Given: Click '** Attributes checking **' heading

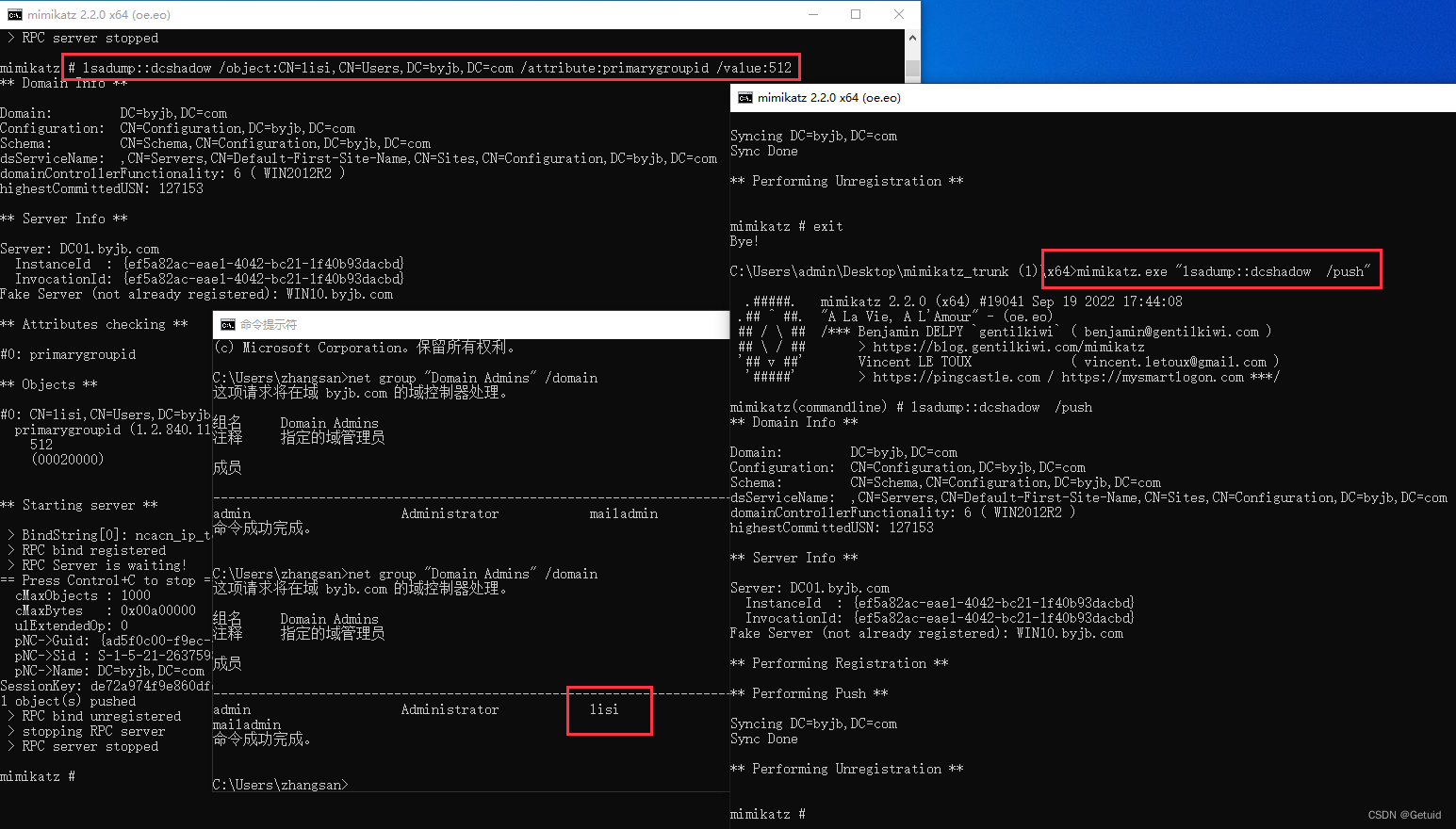Looking at the screenshot, I should pyautogui.click(x=93, y=324).
